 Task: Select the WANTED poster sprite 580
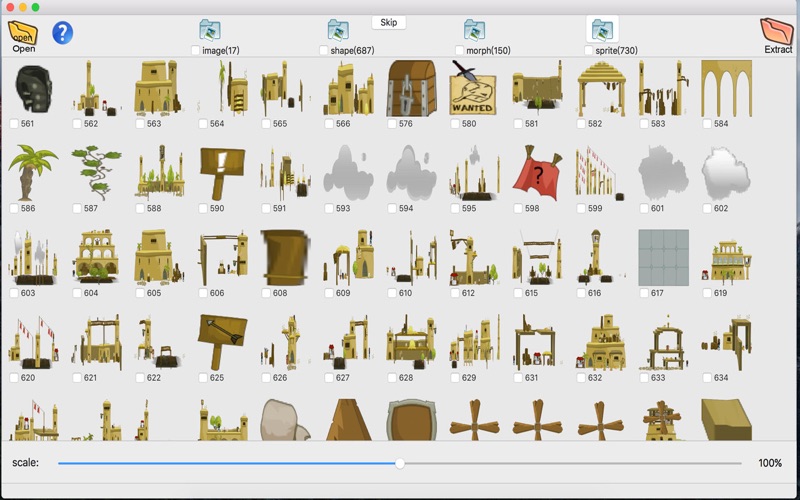[x=472, y=88]
